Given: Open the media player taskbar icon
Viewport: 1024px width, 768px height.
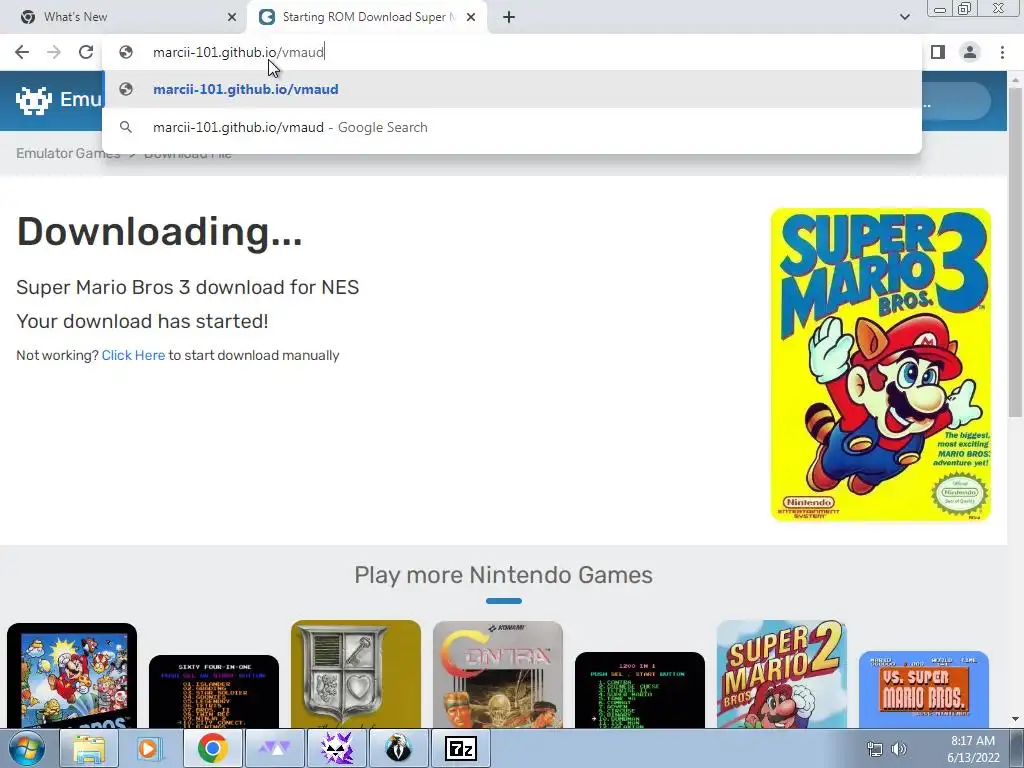Looking at the screenshot, I should 150,748.
